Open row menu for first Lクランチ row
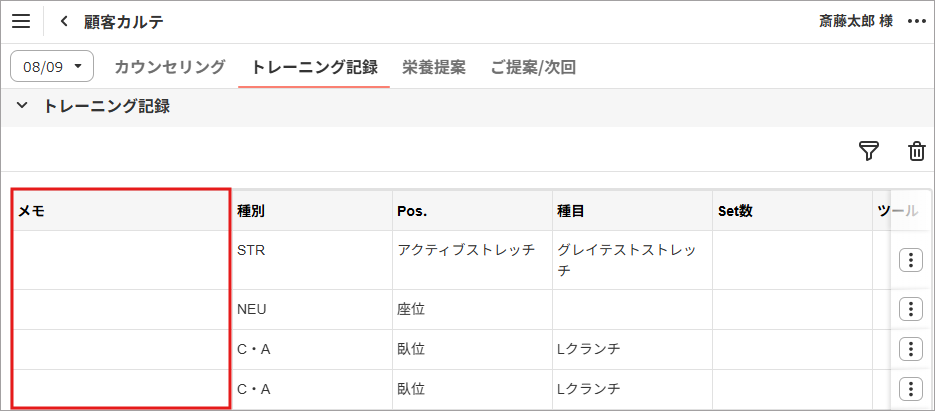The width and height of the screenshot is (935, 411). [910, 349]
